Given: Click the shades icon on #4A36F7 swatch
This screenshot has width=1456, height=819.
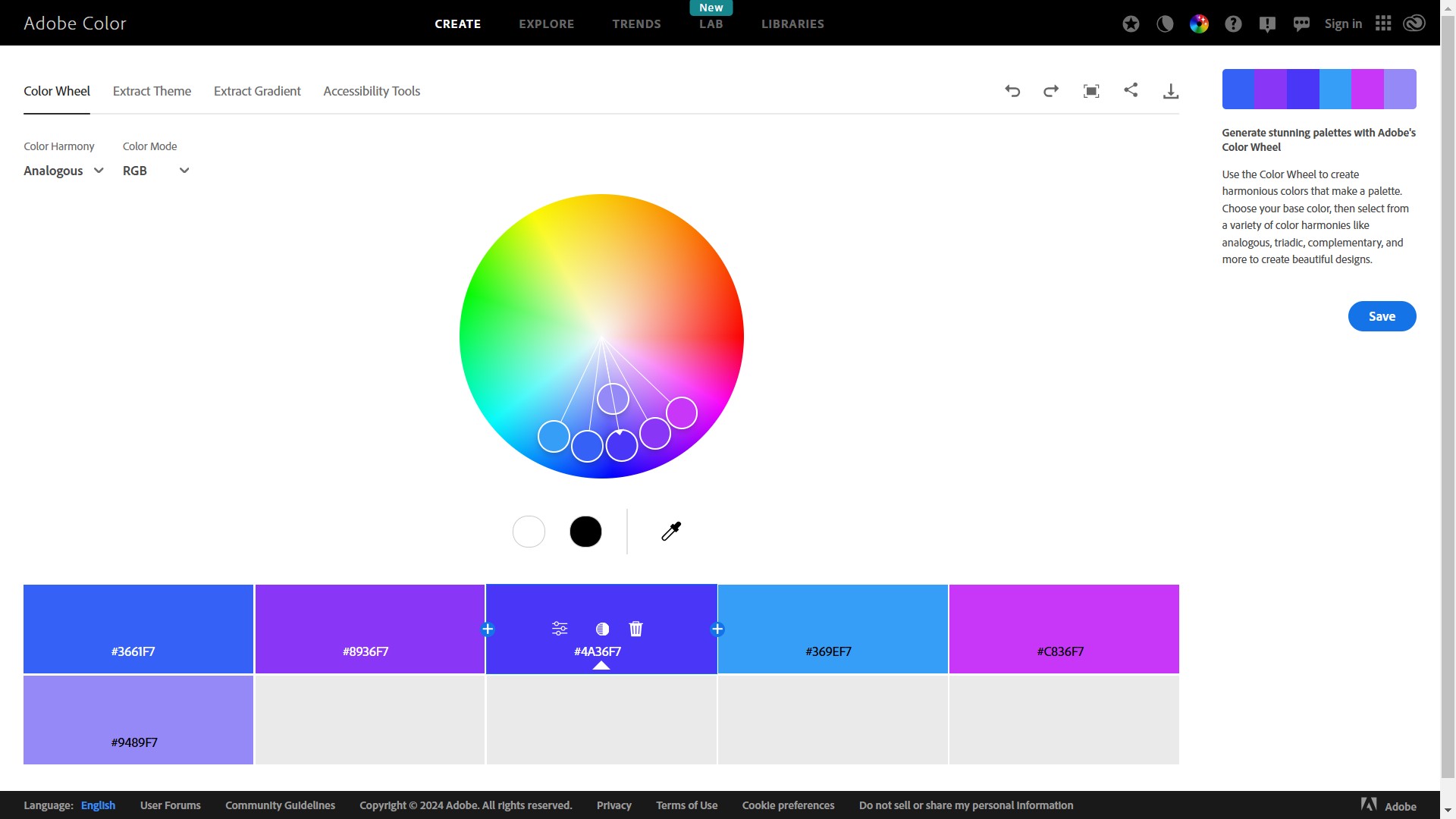Looking at the screenshot, I should pos(602,629).
